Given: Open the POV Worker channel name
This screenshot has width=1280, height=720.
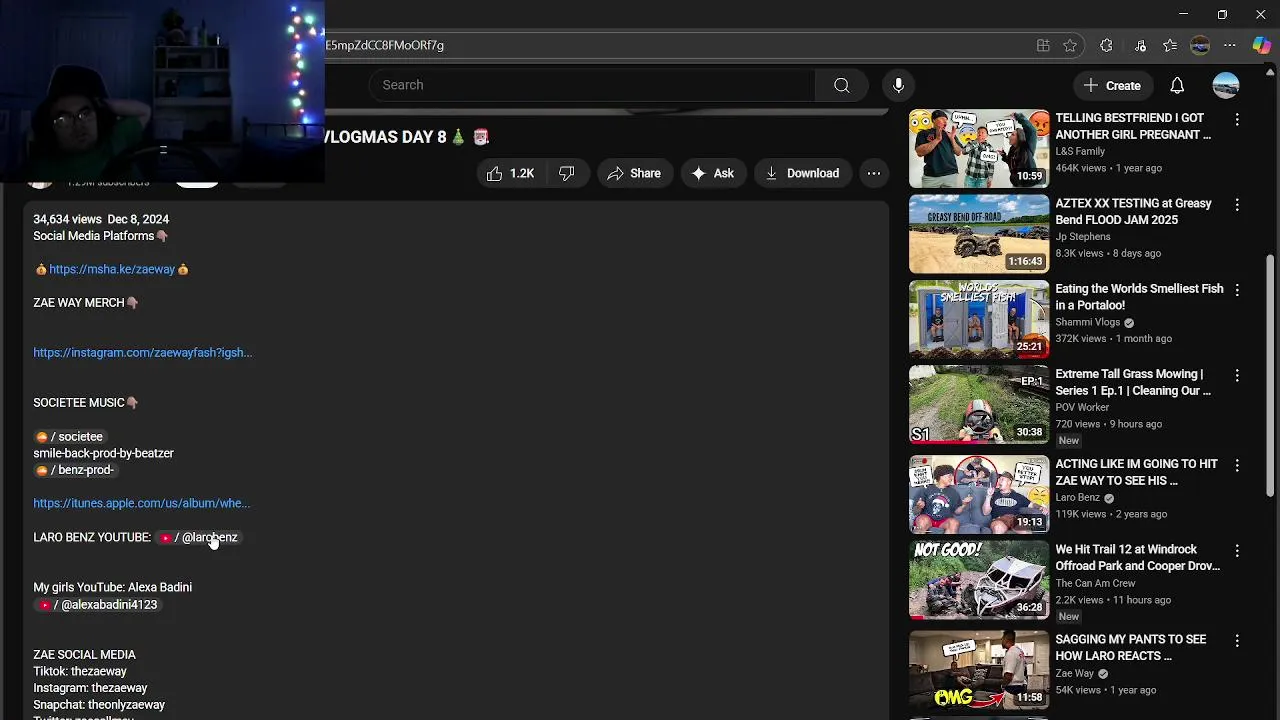Looking at the screenshot, I should point(1082,407).
